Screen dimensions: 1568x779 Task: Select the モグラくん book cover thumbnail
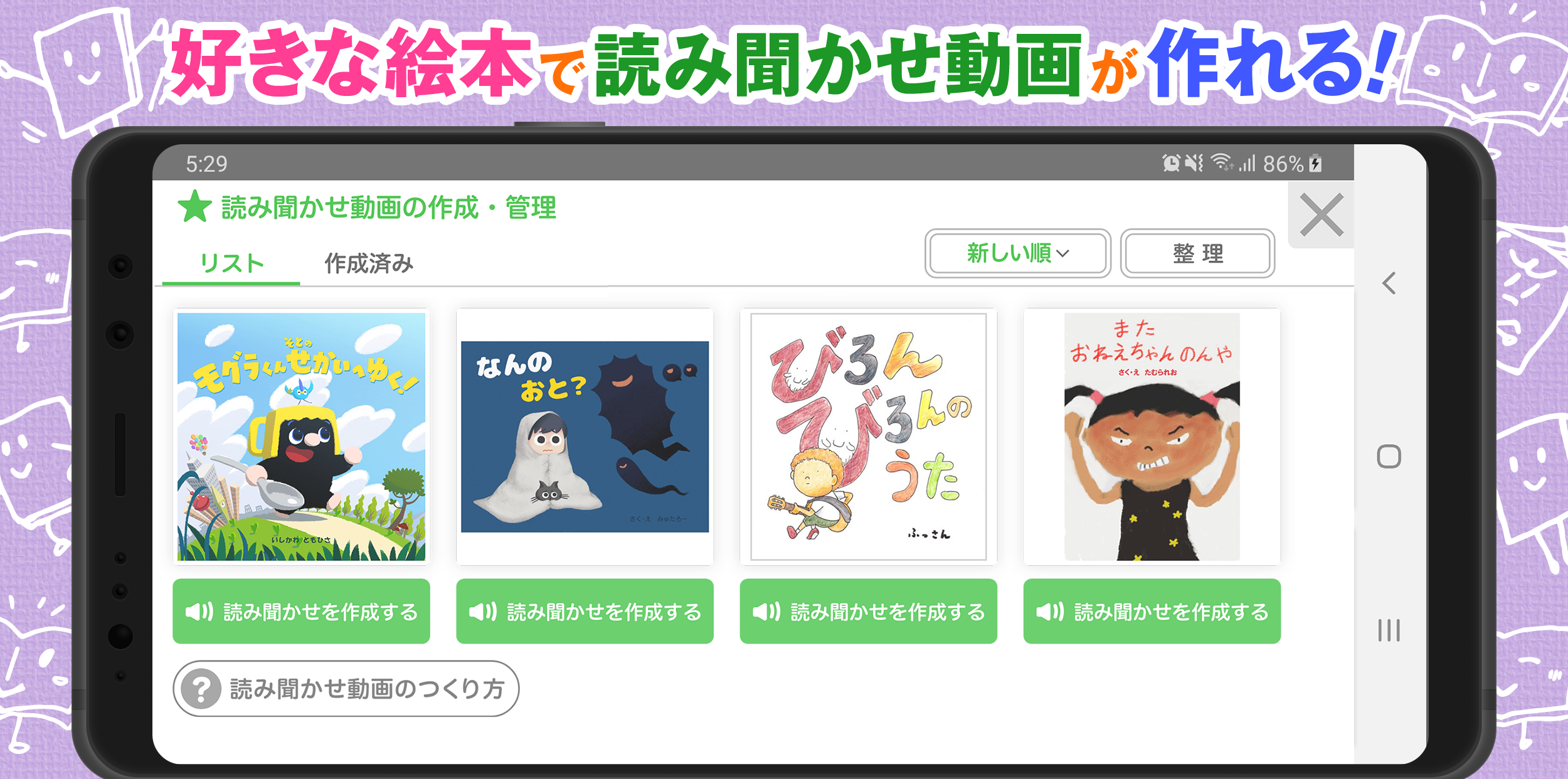tap(301, 437)
